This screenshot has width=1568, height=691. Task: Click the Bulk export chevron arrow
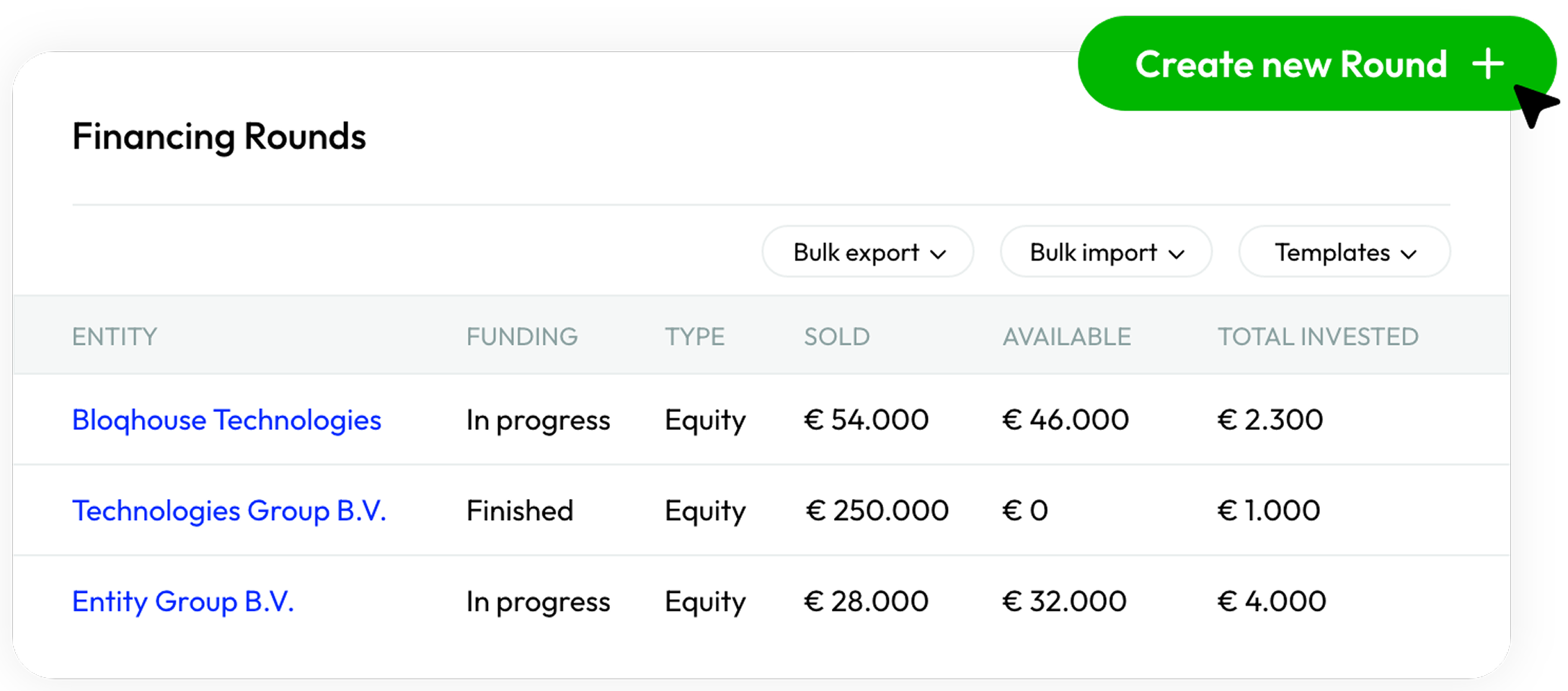pos(938,254)
